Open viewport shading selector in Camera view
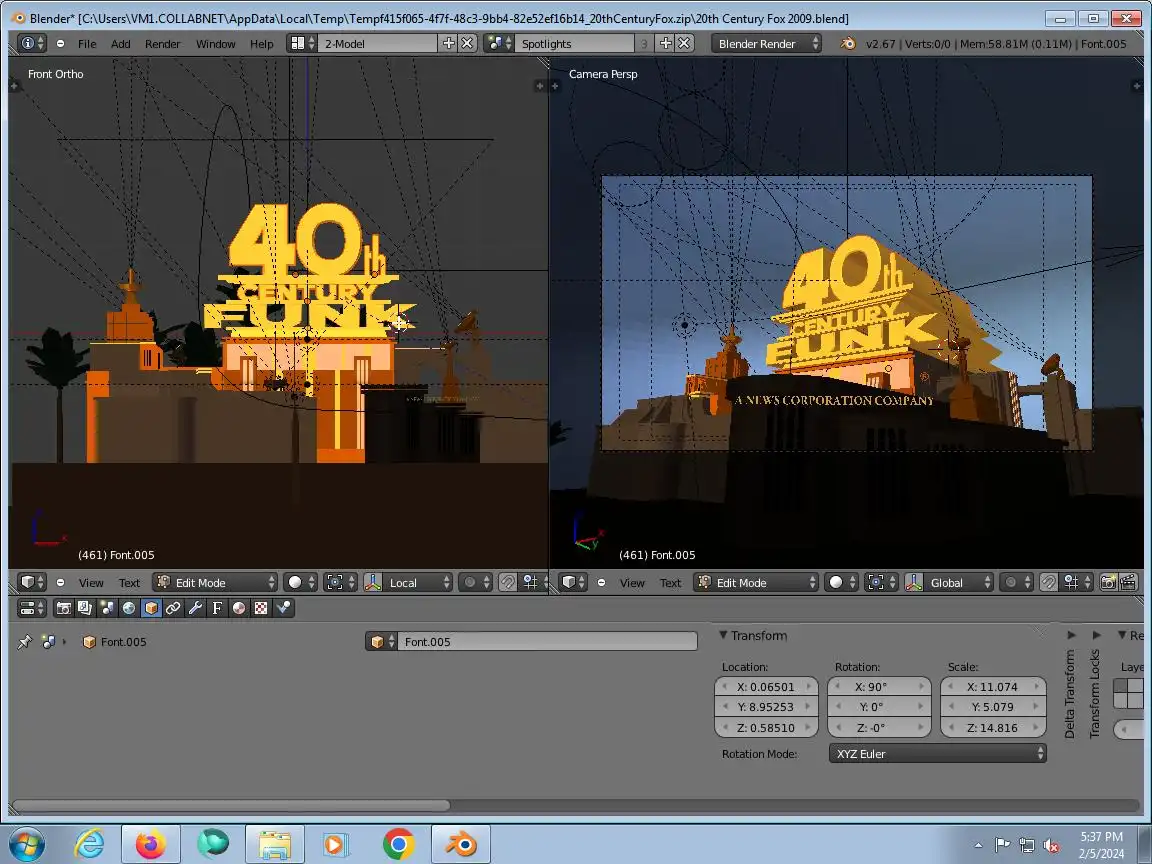This screenshot has width=1152, height=864. click(x=841, y=583)
